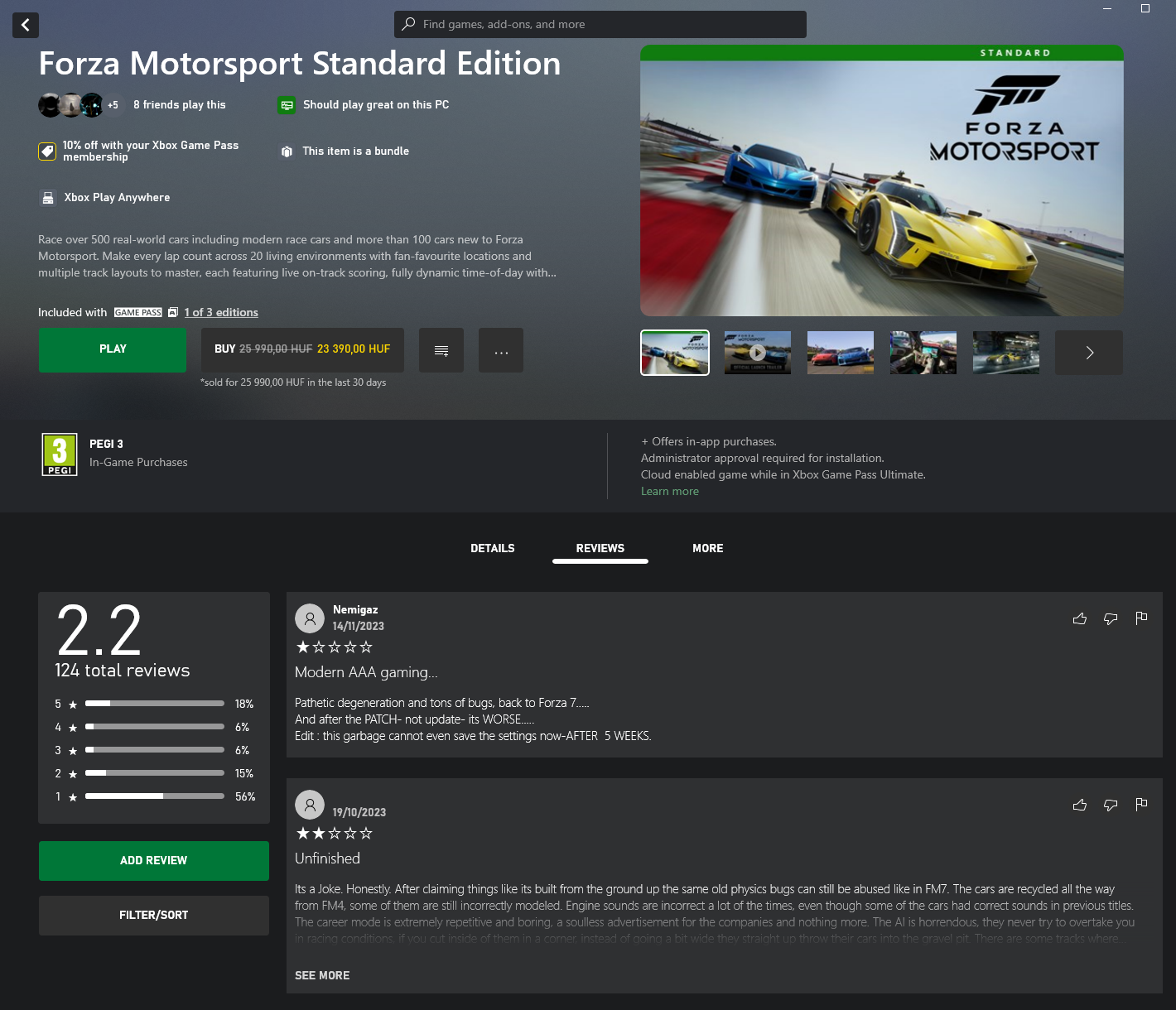The height and width of the screenshot is (1010, 1176).
Task: Click the truncated game description text
Action: coord(297,256)
